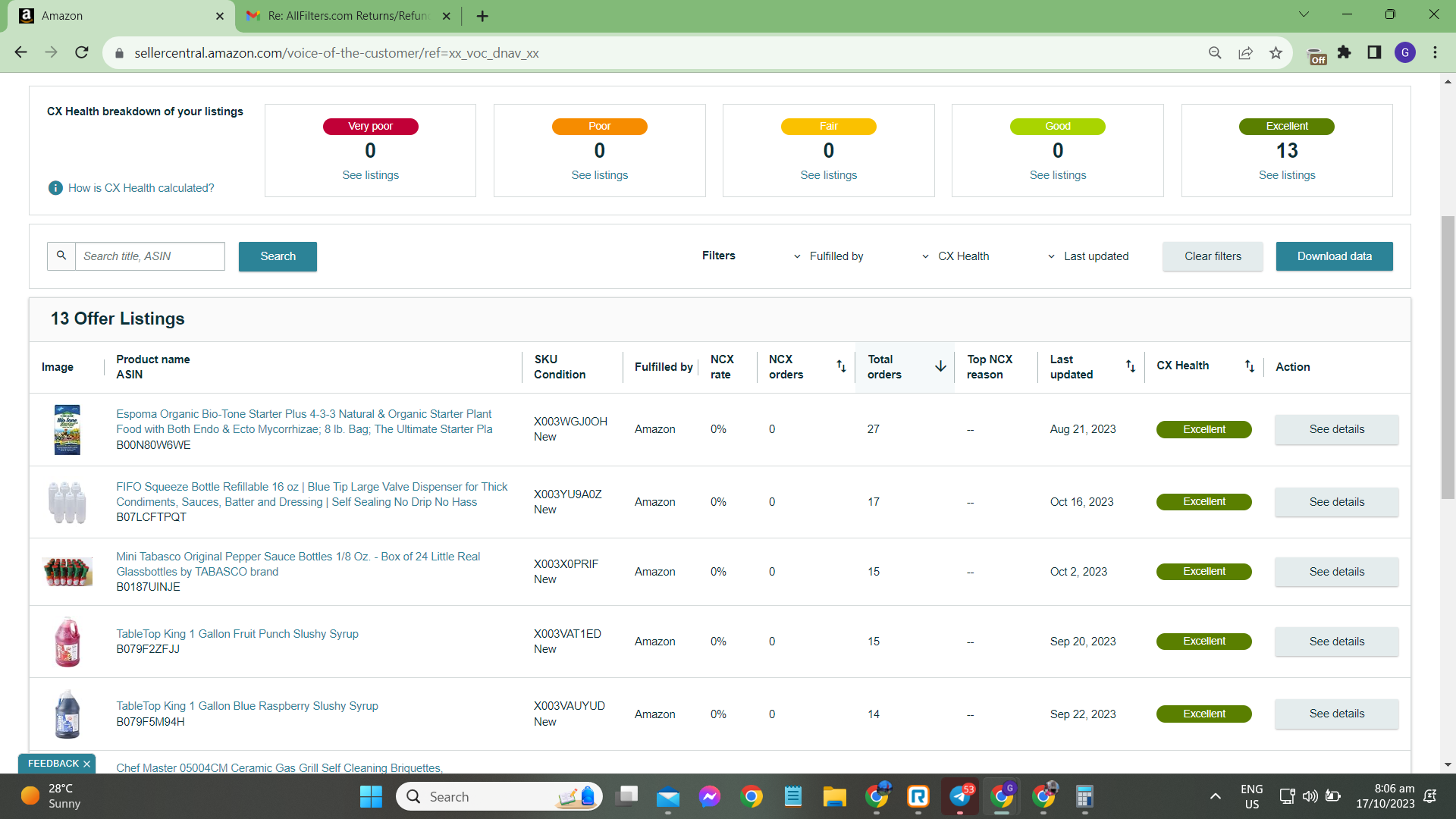Screen dimensions: 1456x819
Task: Sort Last updated column arrows icon
Action: point(1130,366)
